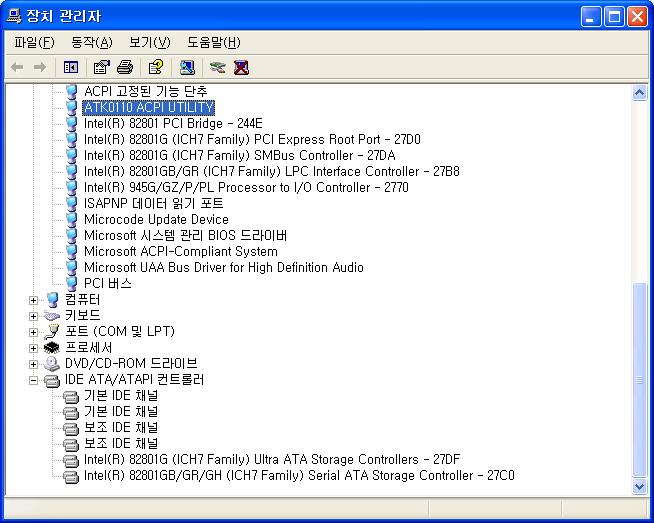Click icon beside ISAPNP 데이터 읽기 포트

coord(72,203)
